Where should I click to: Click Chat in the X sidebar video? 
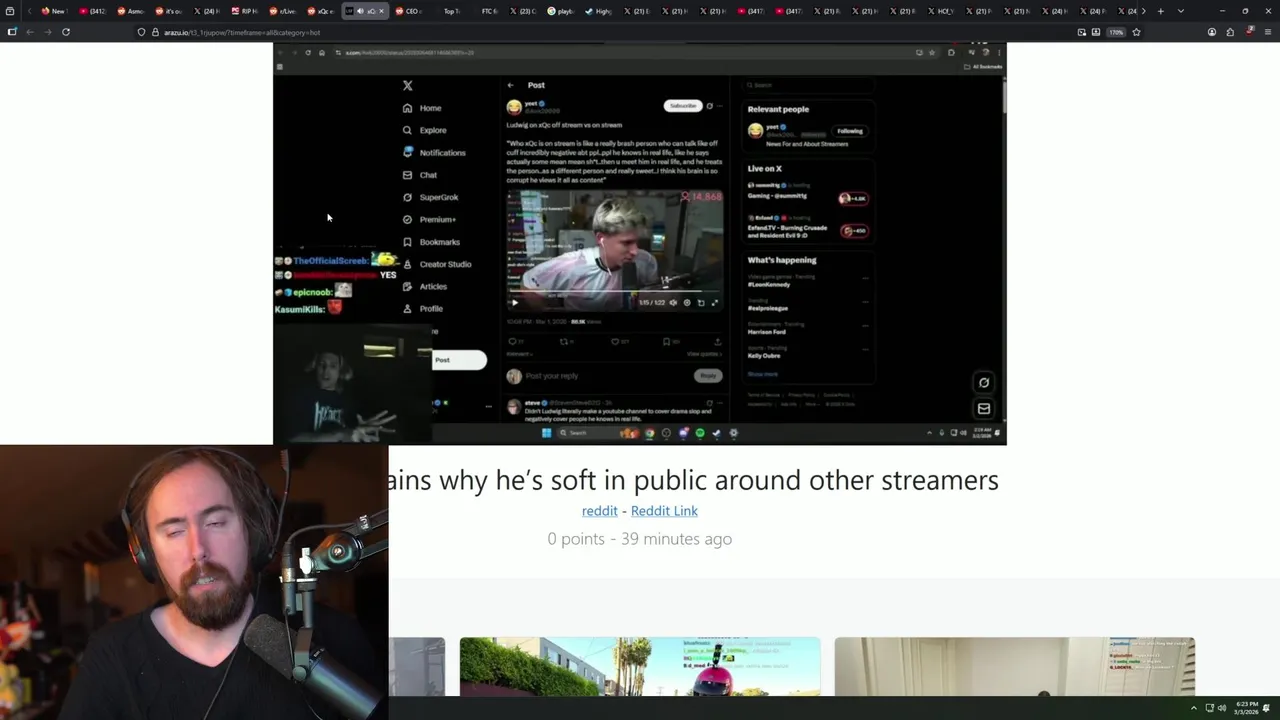click(x=420, y=175)
